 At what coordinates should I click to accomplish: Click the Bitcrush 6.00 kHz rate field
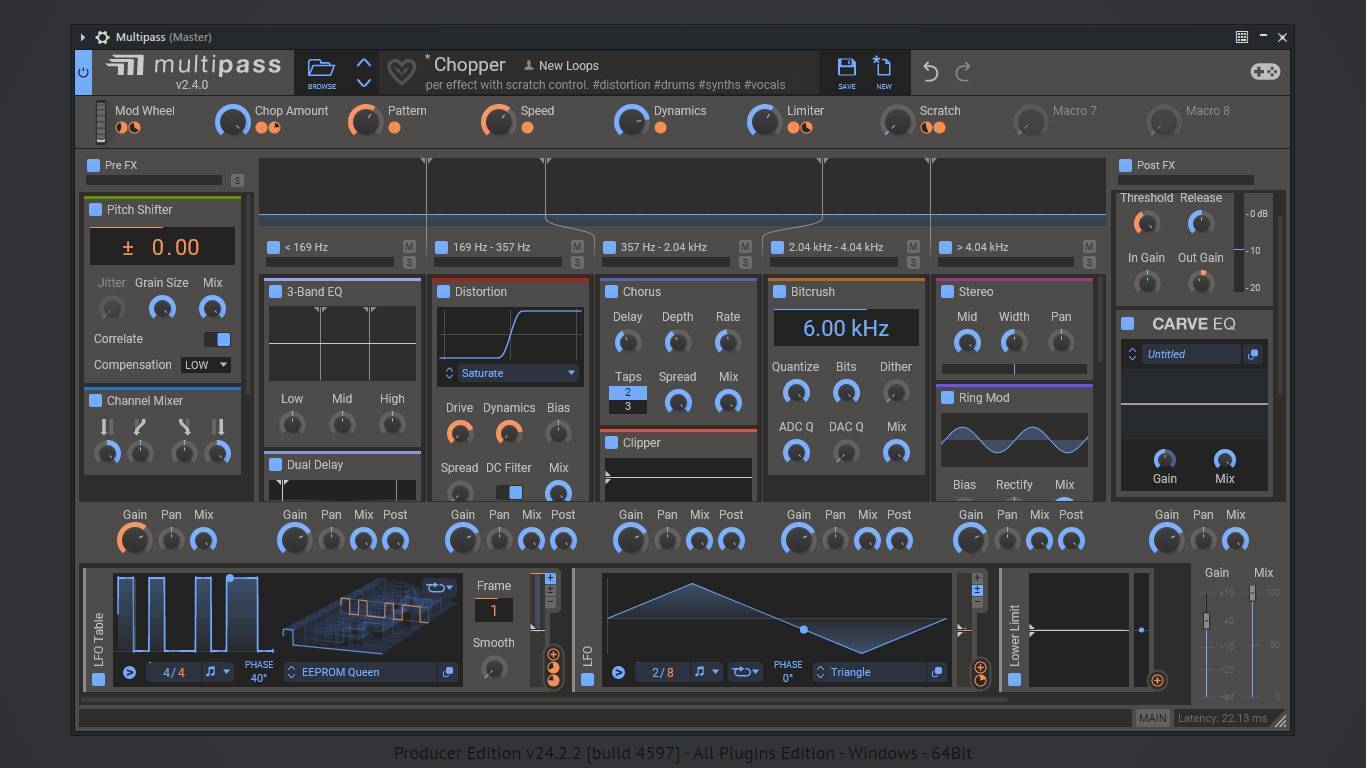pyautogui.click(x=846, y=328)
